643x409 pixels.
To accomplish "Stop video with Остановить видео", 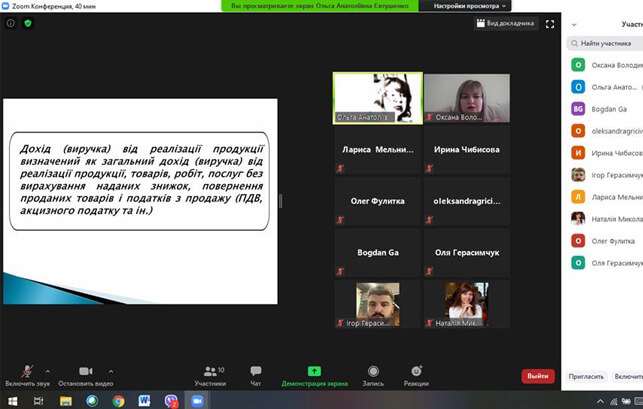I will pos(86,372).
